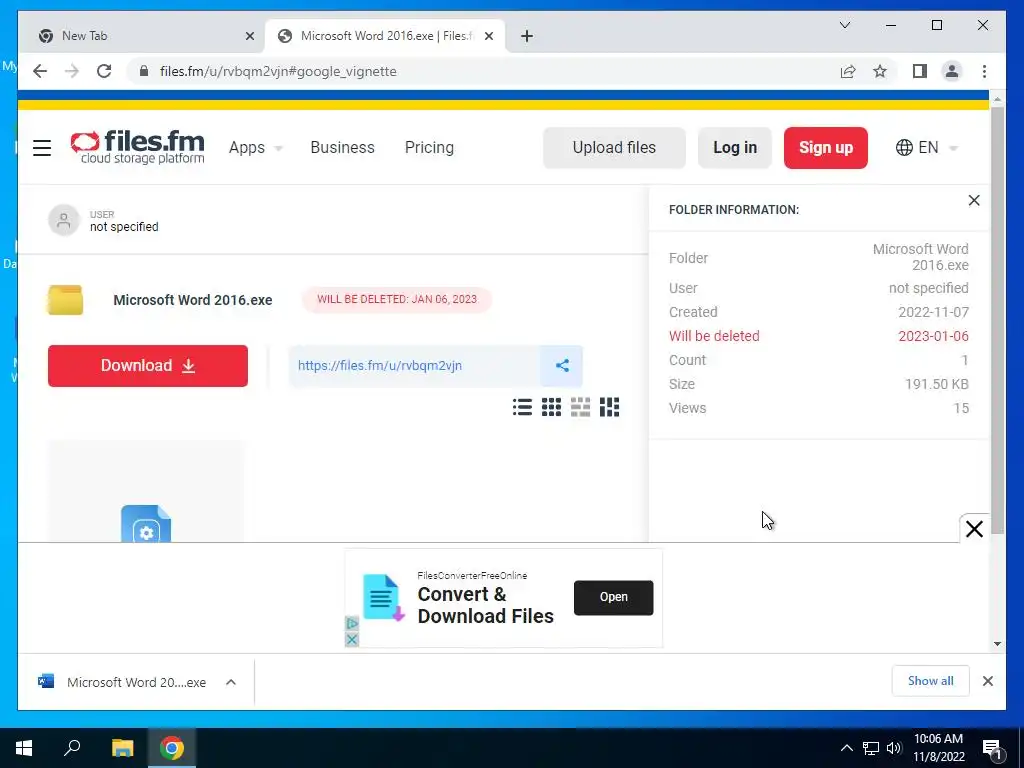Click the Log in button
The image size is (1024, 768).
[735, 148]
